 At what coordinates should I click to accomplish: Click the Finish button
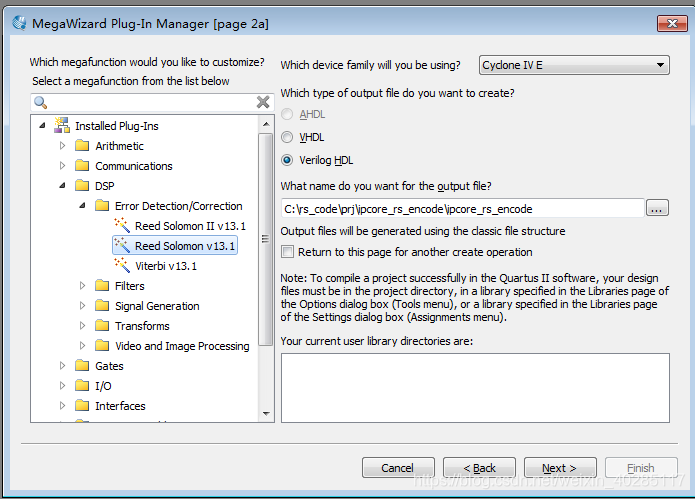click(x=641, y=468)
